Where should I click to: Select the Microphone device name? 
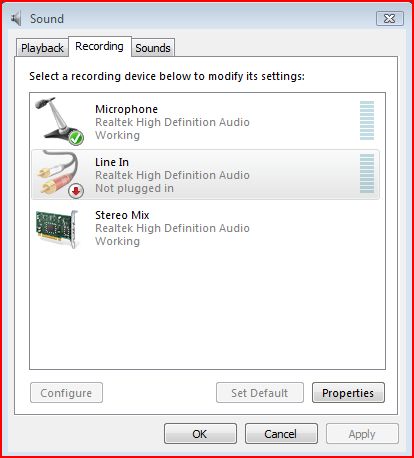tap(126, 109)
